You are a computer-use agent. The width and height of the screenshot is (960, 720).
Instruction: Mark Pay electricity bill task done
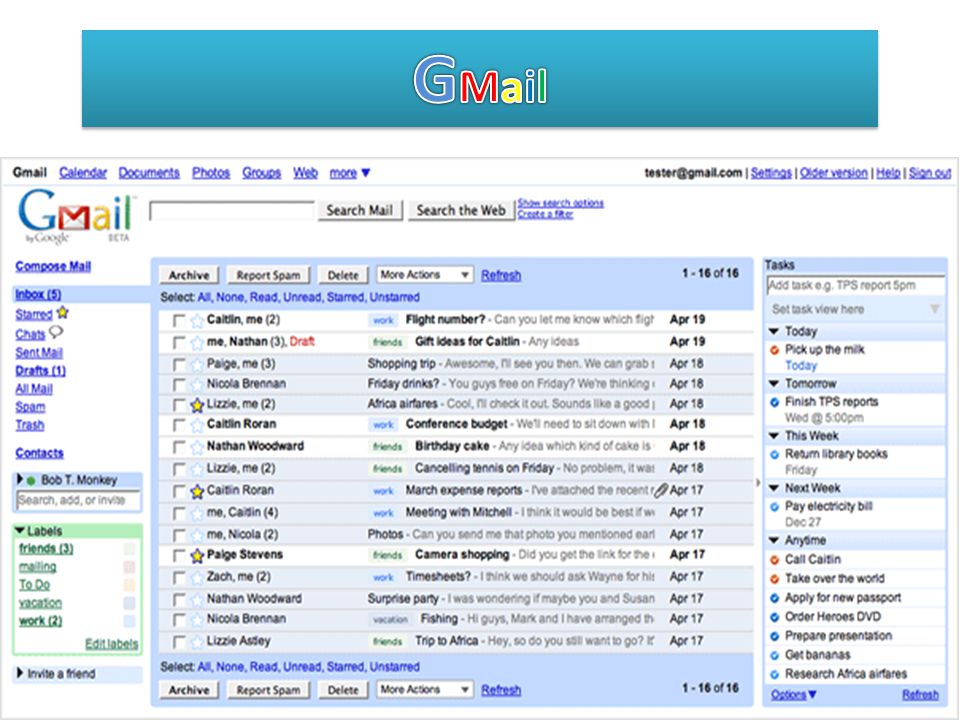[774, 506]
